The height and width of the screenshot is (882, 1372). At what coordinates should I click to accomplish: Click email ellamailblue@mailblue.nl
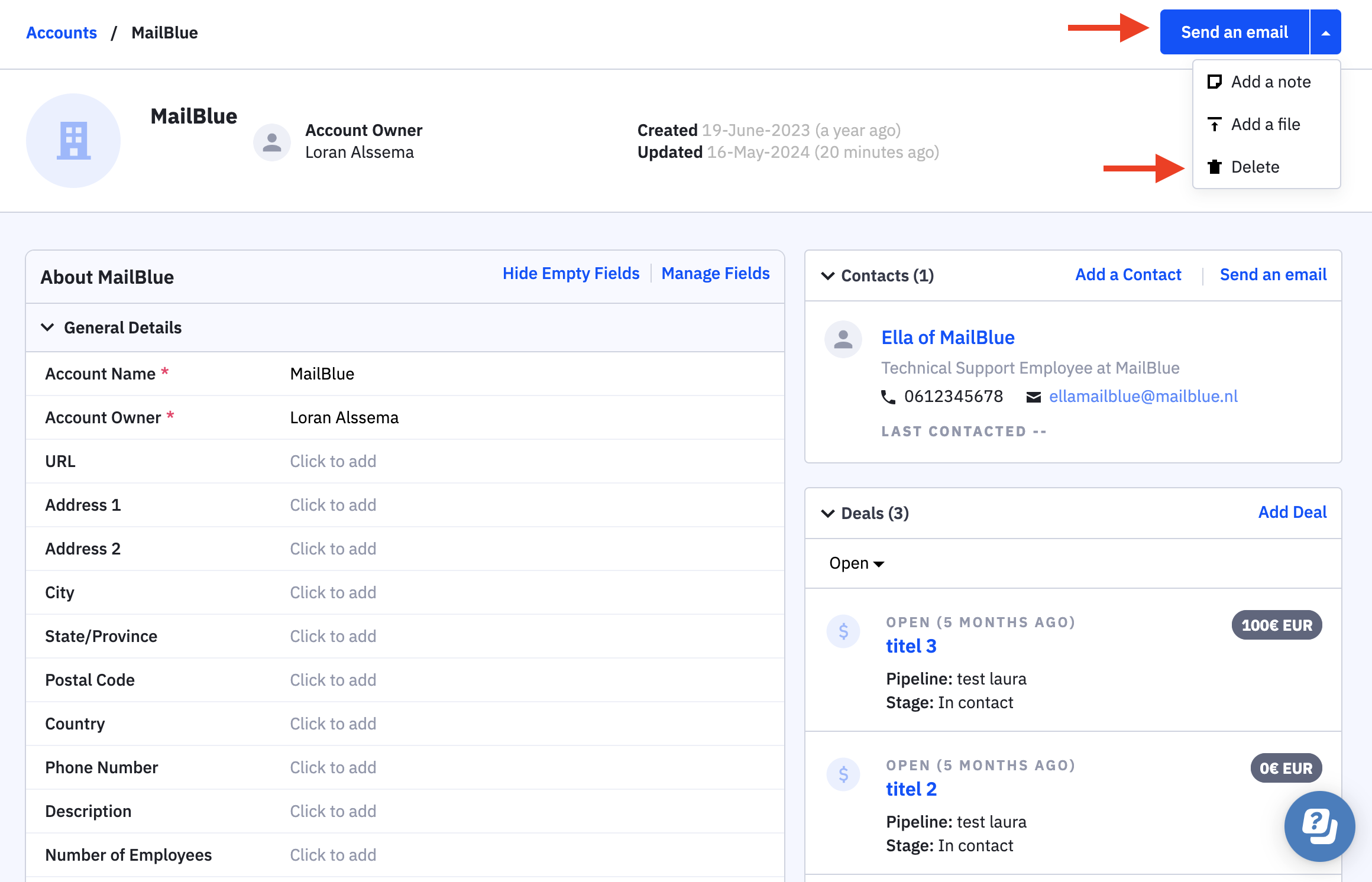pyautogui.click(x=1143, y=396)
